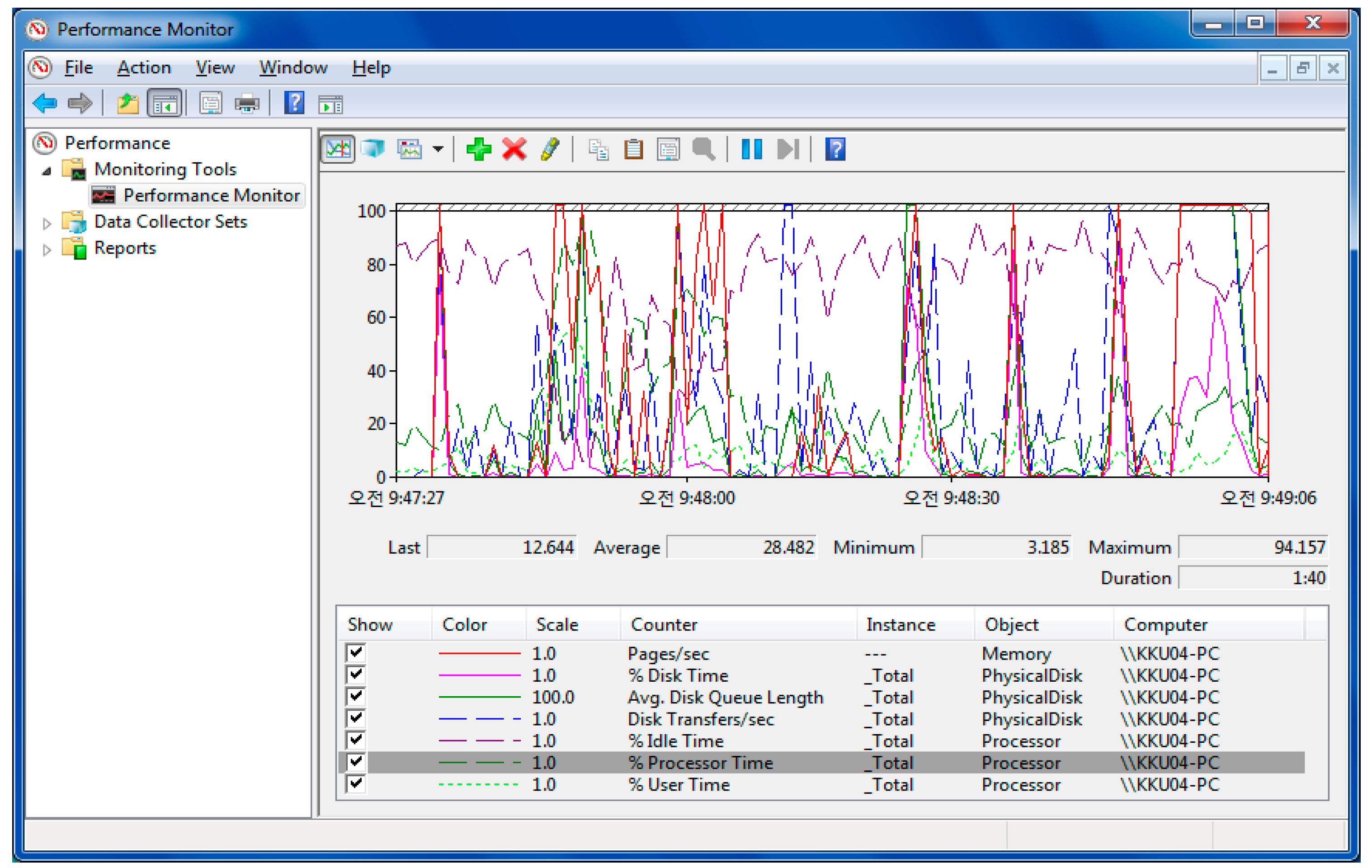The image size is (1372, 868).
Task: Pause the display with Freeze icon
Action: click(x=752, y=149)
